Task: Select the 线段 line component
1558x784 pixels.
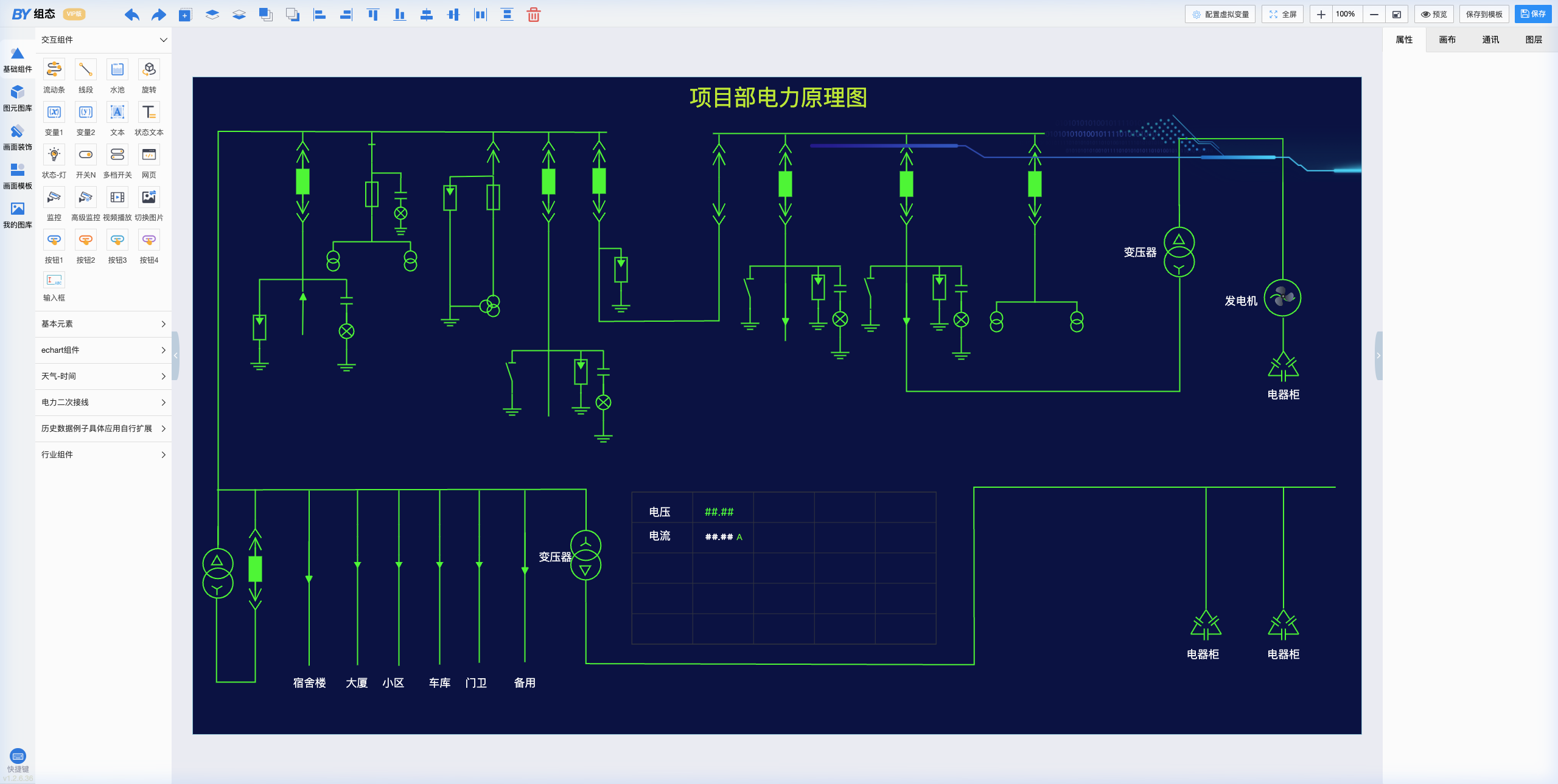Action: coord(86,76)
